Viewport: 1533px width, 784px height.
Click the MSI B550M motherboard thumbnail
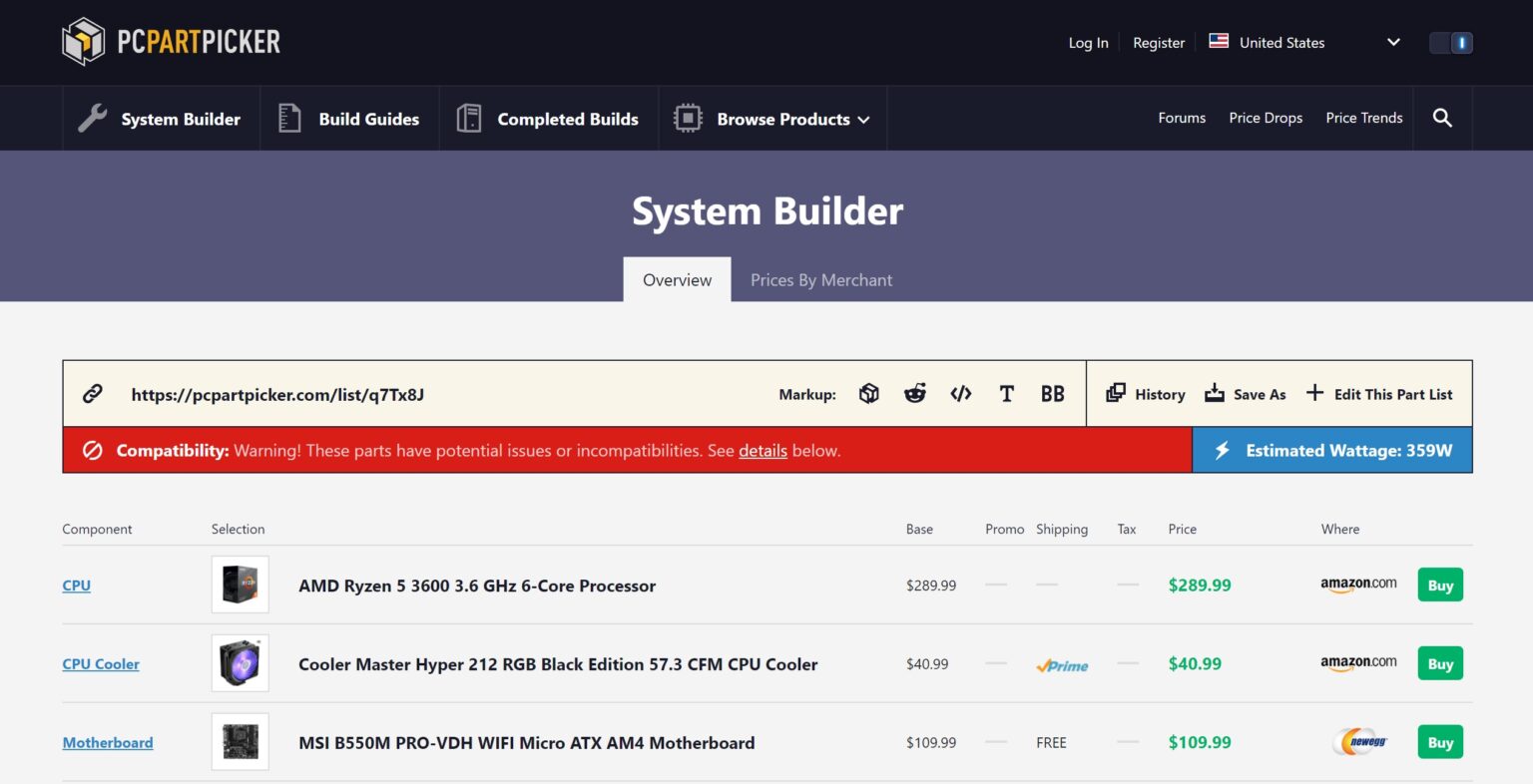[241, 742]
